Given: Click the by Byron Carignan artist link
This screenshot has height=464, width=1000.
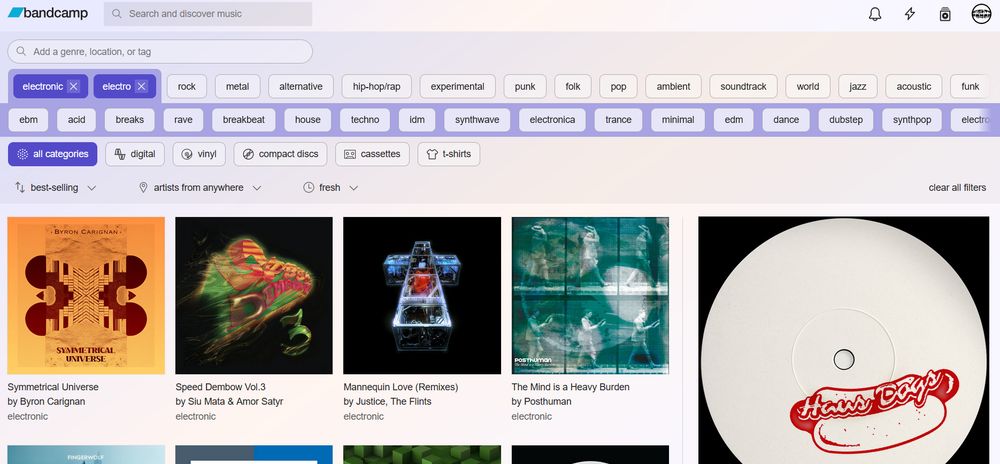Looking at the screenshot, I should tap(46, 402).
